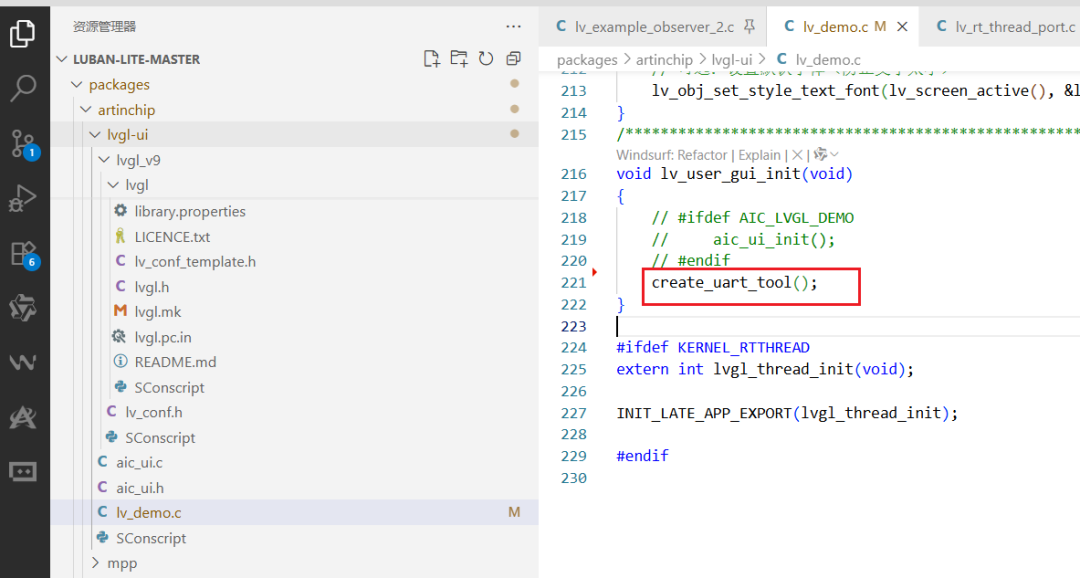This screenshot has height=578, width=1080.
Task: Open the Explorer view in the activity bar
Action: click(23, 33)
